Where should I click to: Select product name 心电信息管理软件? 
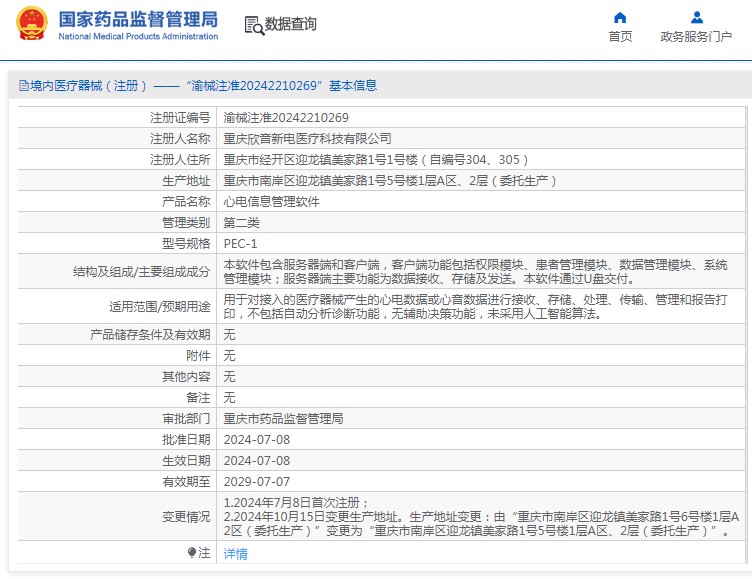[271, 202]
